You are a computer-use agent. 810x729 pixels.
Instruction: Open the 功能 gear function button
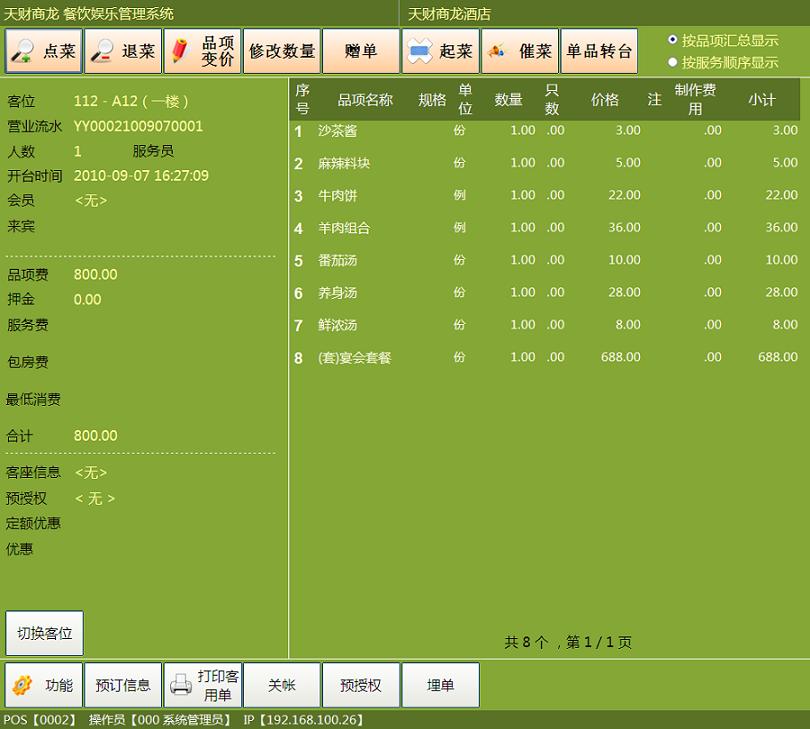(43, 685)
